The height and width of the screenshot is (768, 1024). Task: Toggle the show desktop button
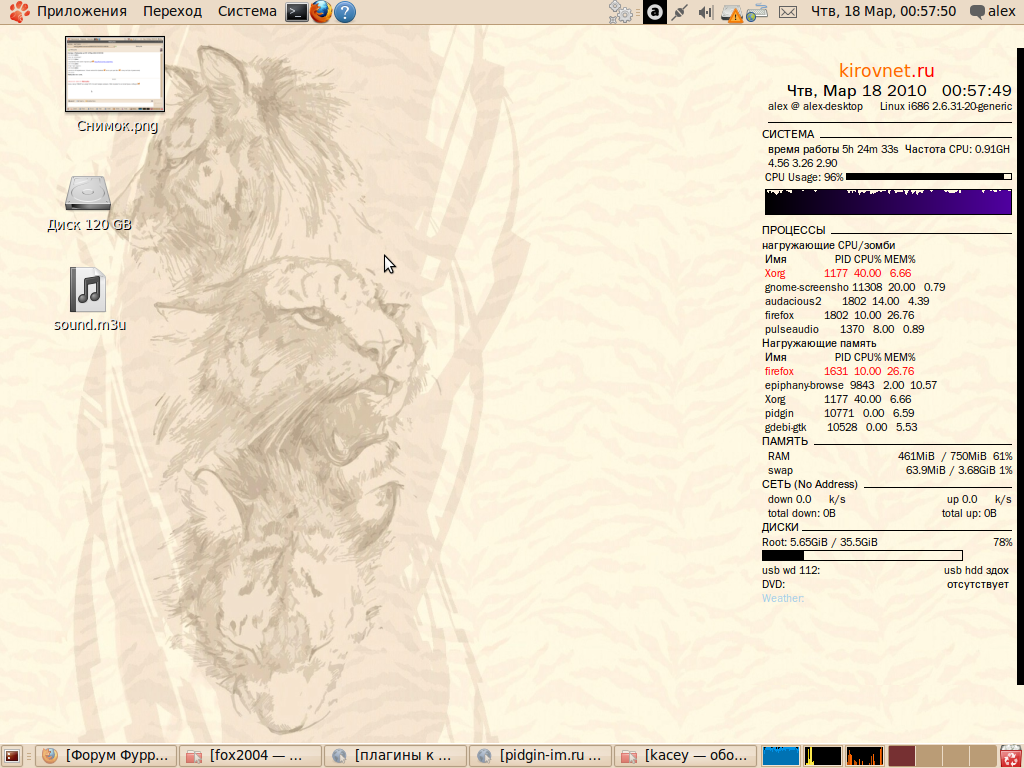tap(13, 756)
